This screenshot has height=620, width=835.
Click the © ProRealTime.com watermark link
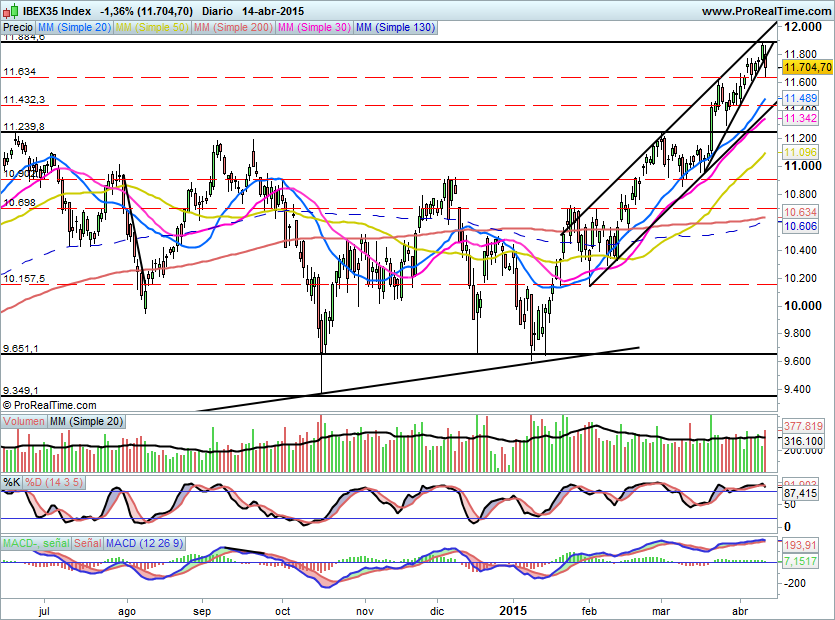(49, 406)
